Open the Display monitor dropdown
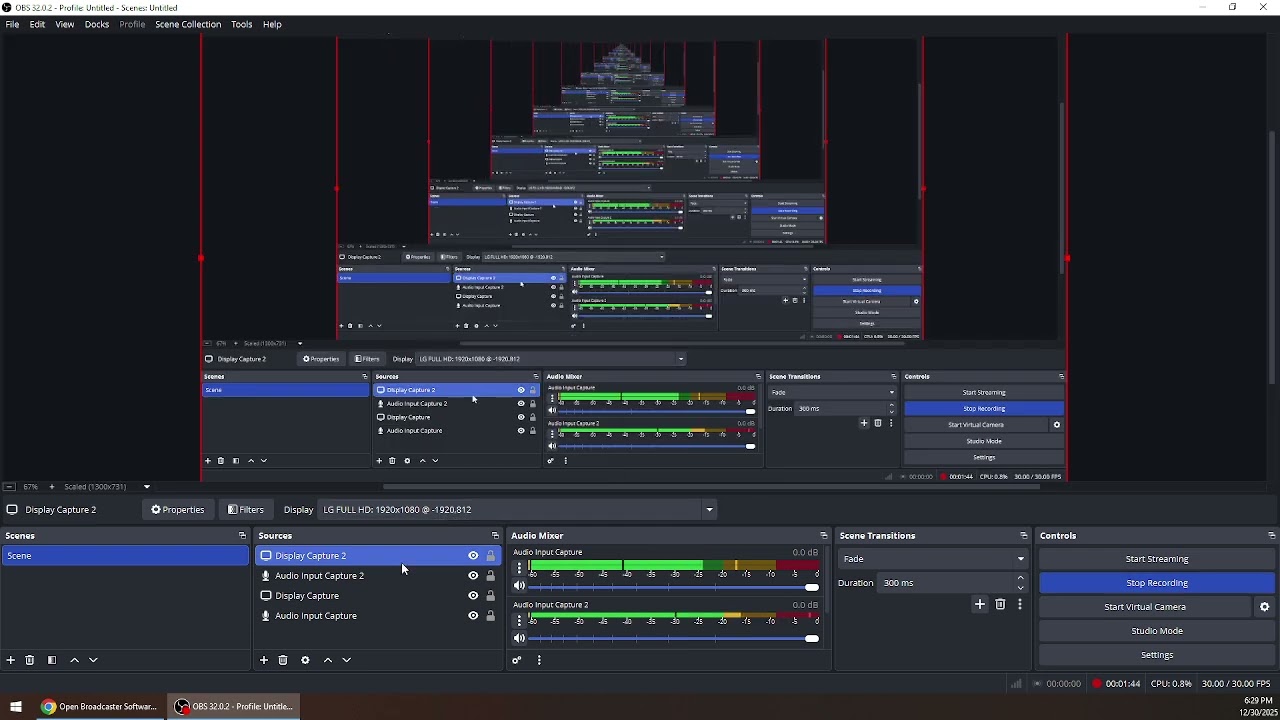Viewport: 1280px width, 720px height. [517, 510]
